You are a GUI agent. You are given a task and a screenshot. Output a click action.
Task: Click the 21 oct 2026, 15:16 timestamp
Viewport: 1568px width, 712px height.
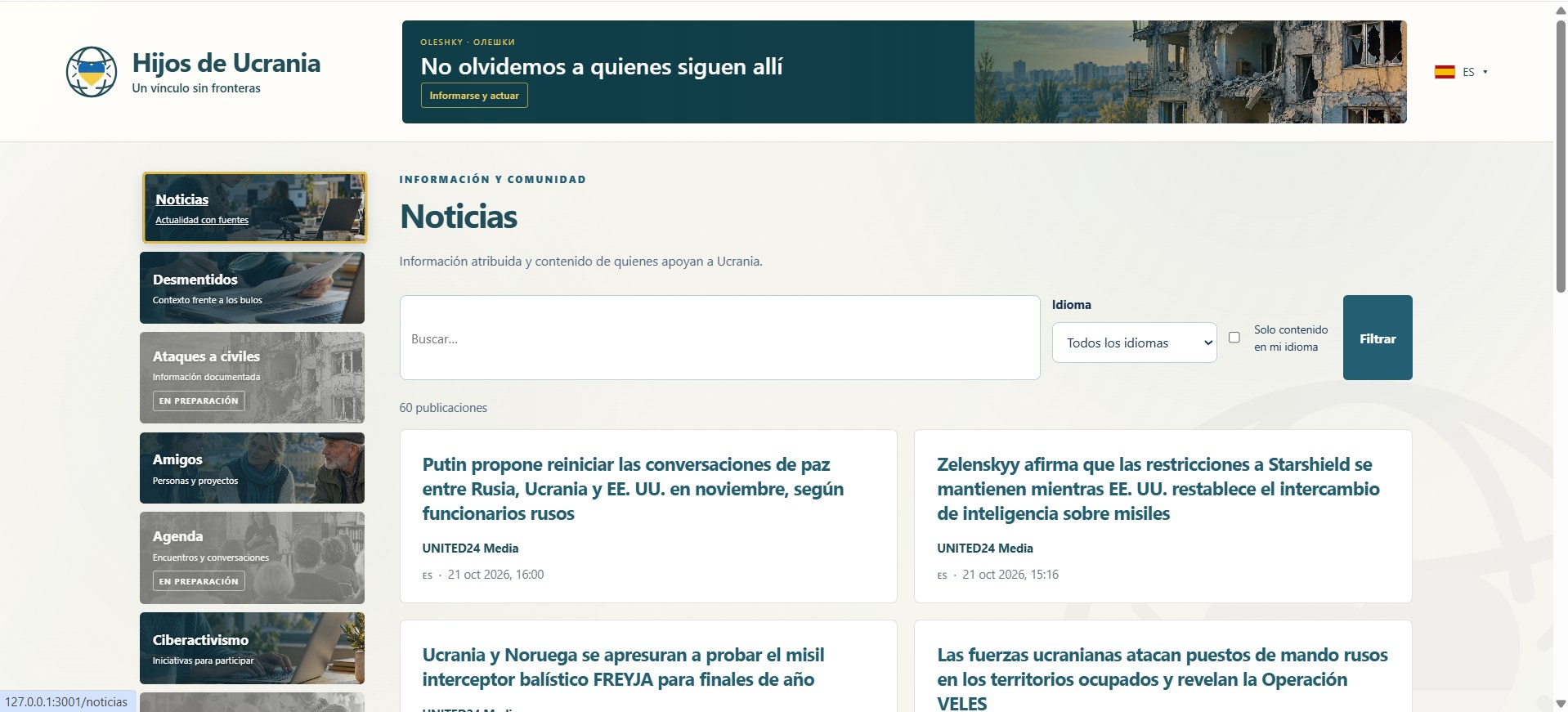pos(1010,575)
